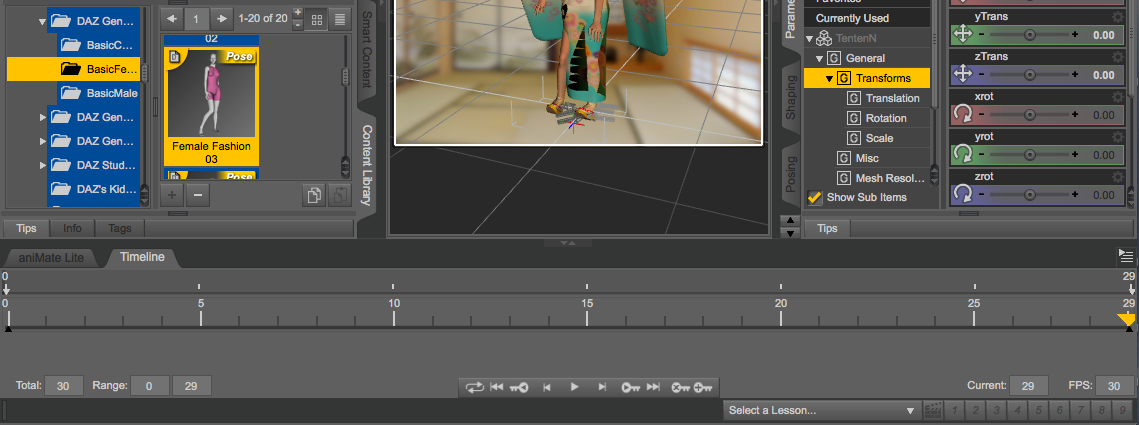Switch to the Tags tab
The image size is (1139, 425).
coord(120,228)
